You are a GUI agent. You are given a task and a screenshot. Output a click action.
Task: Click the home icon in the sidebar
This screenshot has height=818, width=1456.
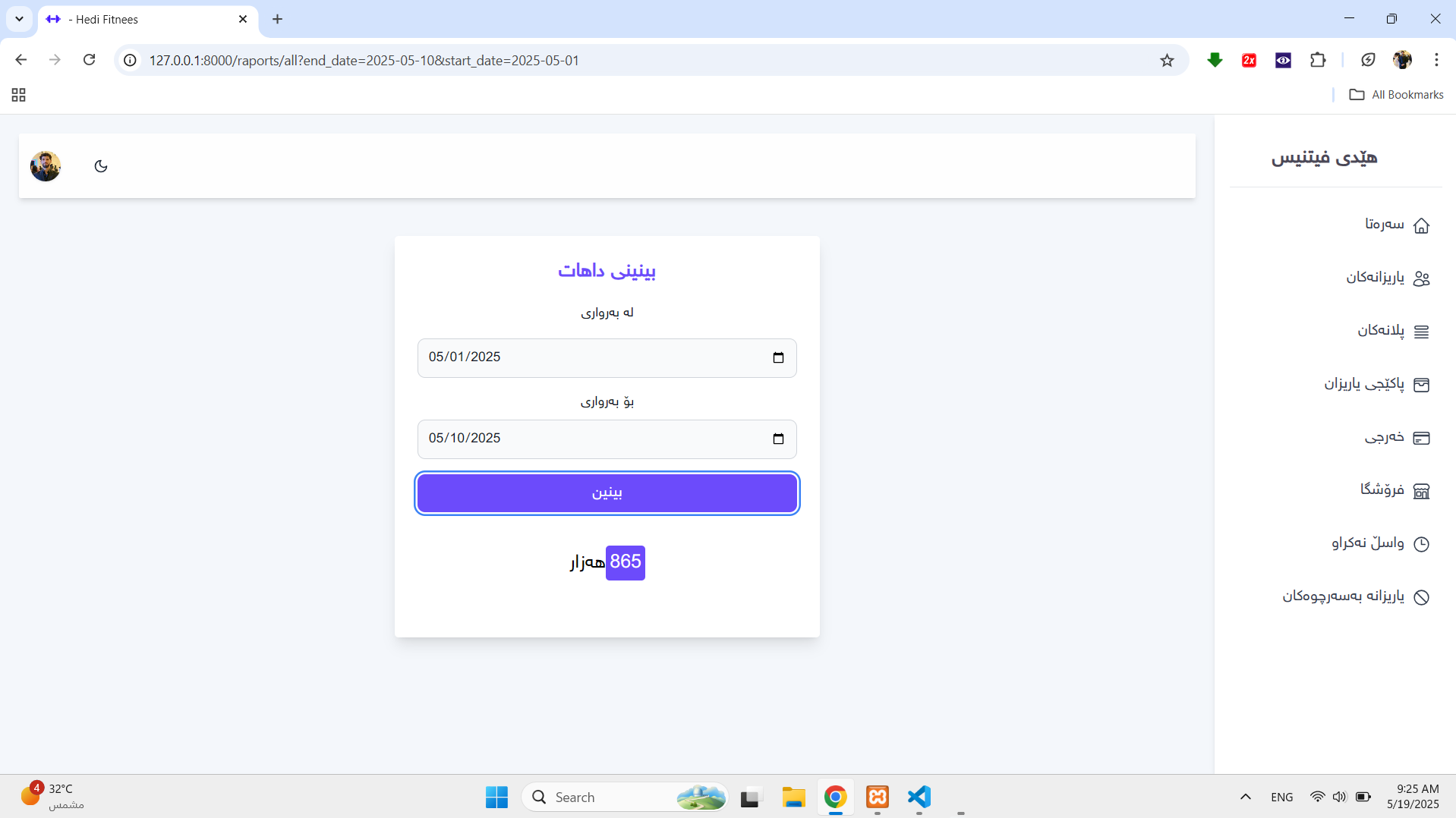tap(1421, 225)
